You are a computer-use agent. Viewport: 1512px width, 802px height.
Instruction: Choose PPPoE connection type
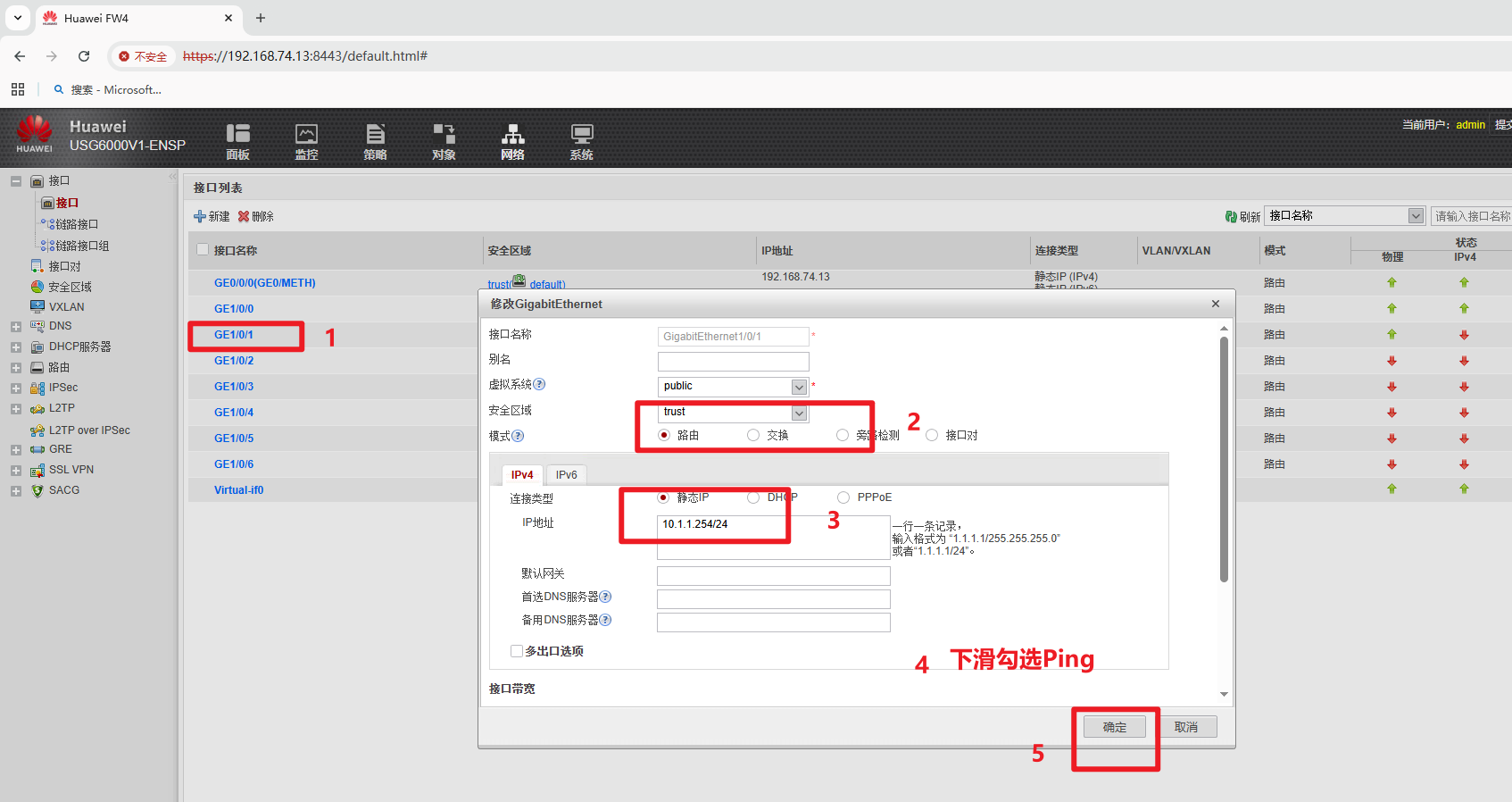click(843, 497)
